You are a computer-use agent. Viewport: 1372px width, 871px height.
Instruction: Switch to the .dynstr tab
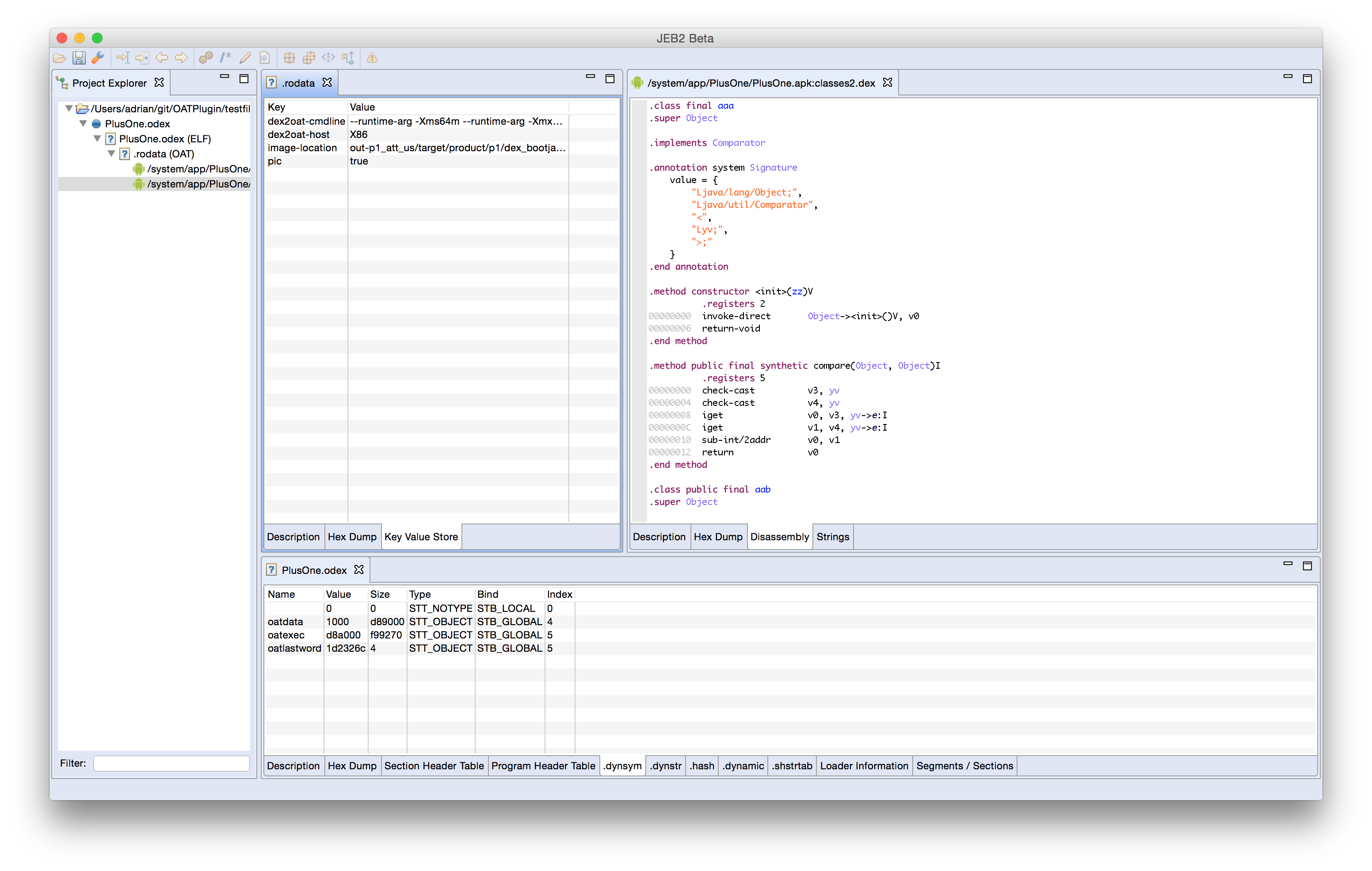click(666, 766)
